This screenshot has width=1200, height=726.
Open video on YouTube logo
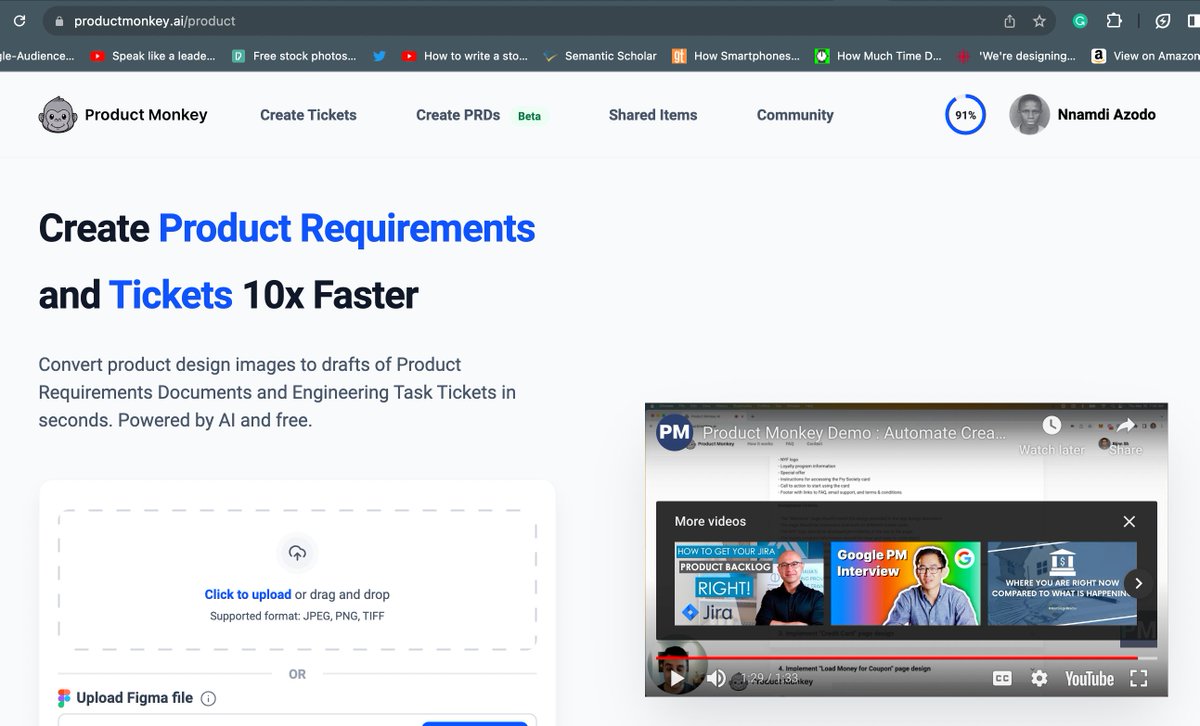coord(1089,678)
